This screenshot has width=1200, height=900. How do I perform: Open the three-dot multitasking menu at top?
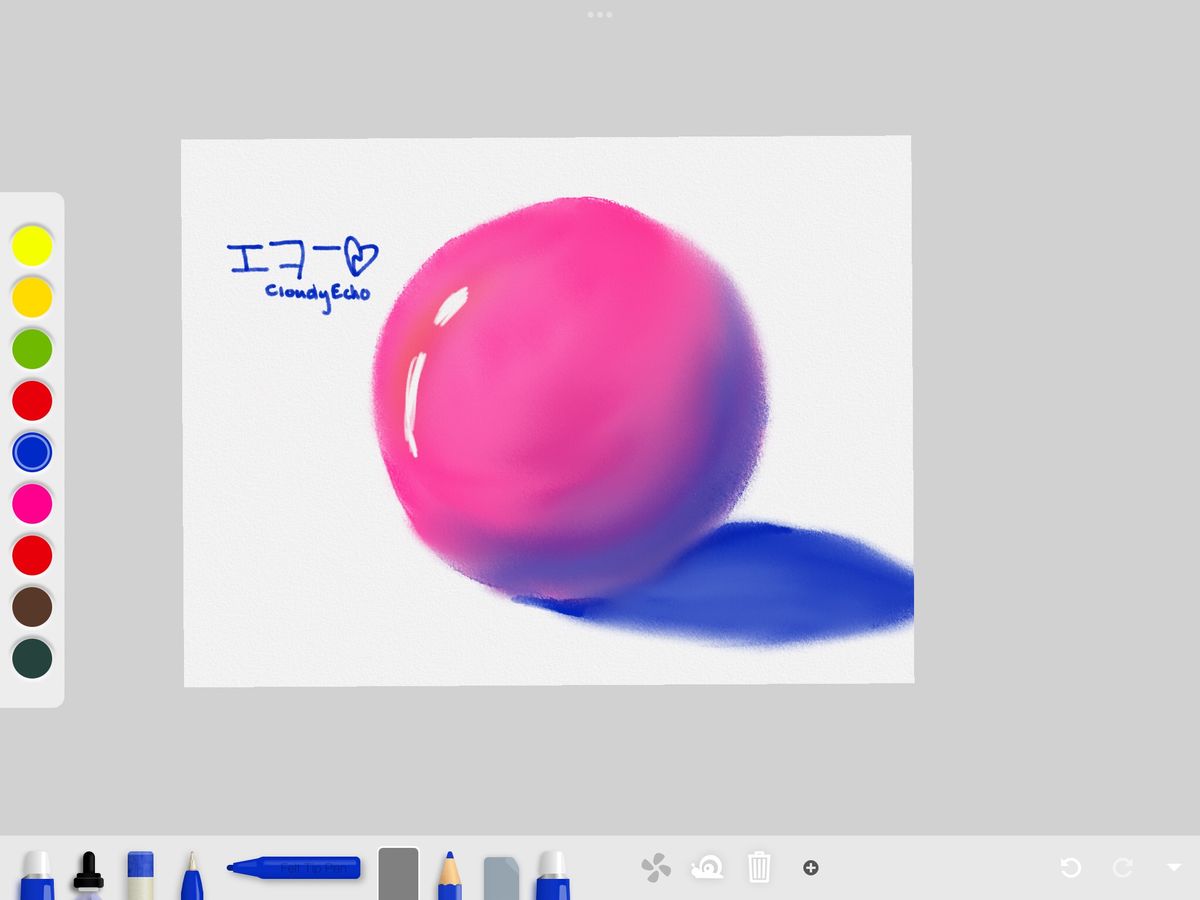click(x=600, y=15)
